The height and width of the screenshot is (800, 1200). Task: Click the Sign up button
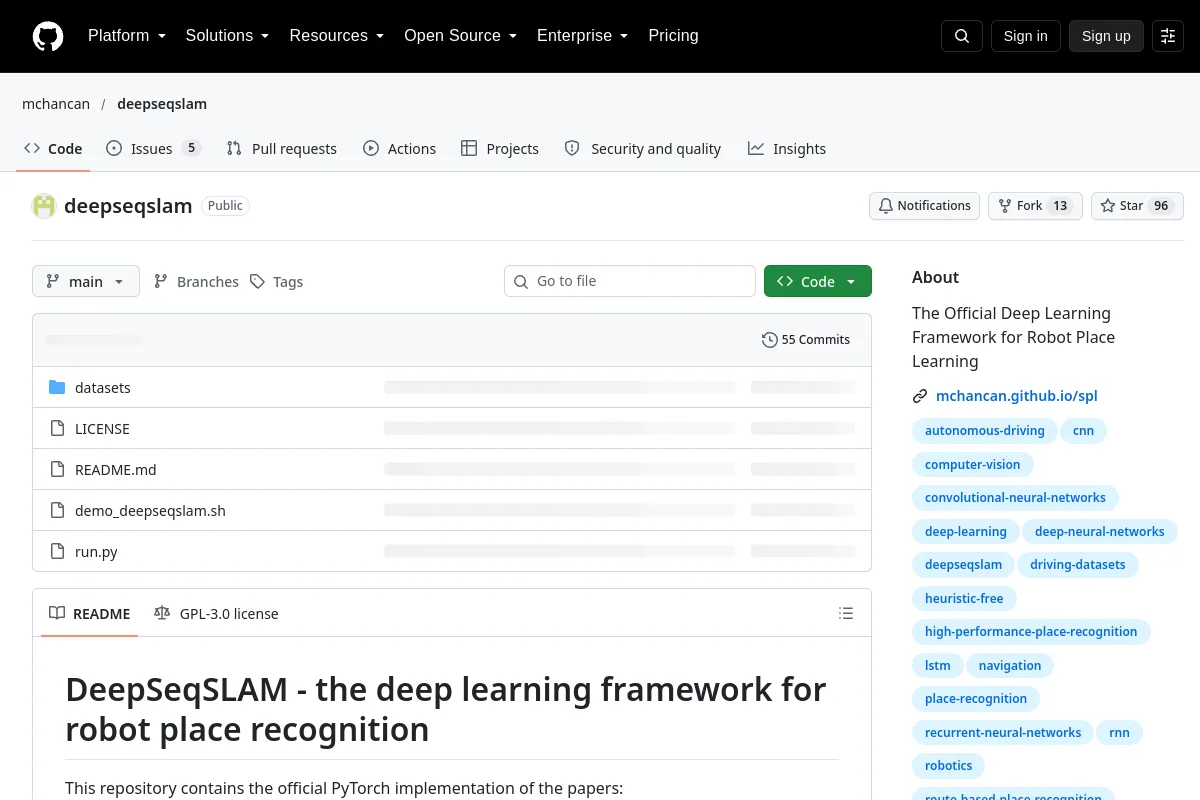(1106, 36)
